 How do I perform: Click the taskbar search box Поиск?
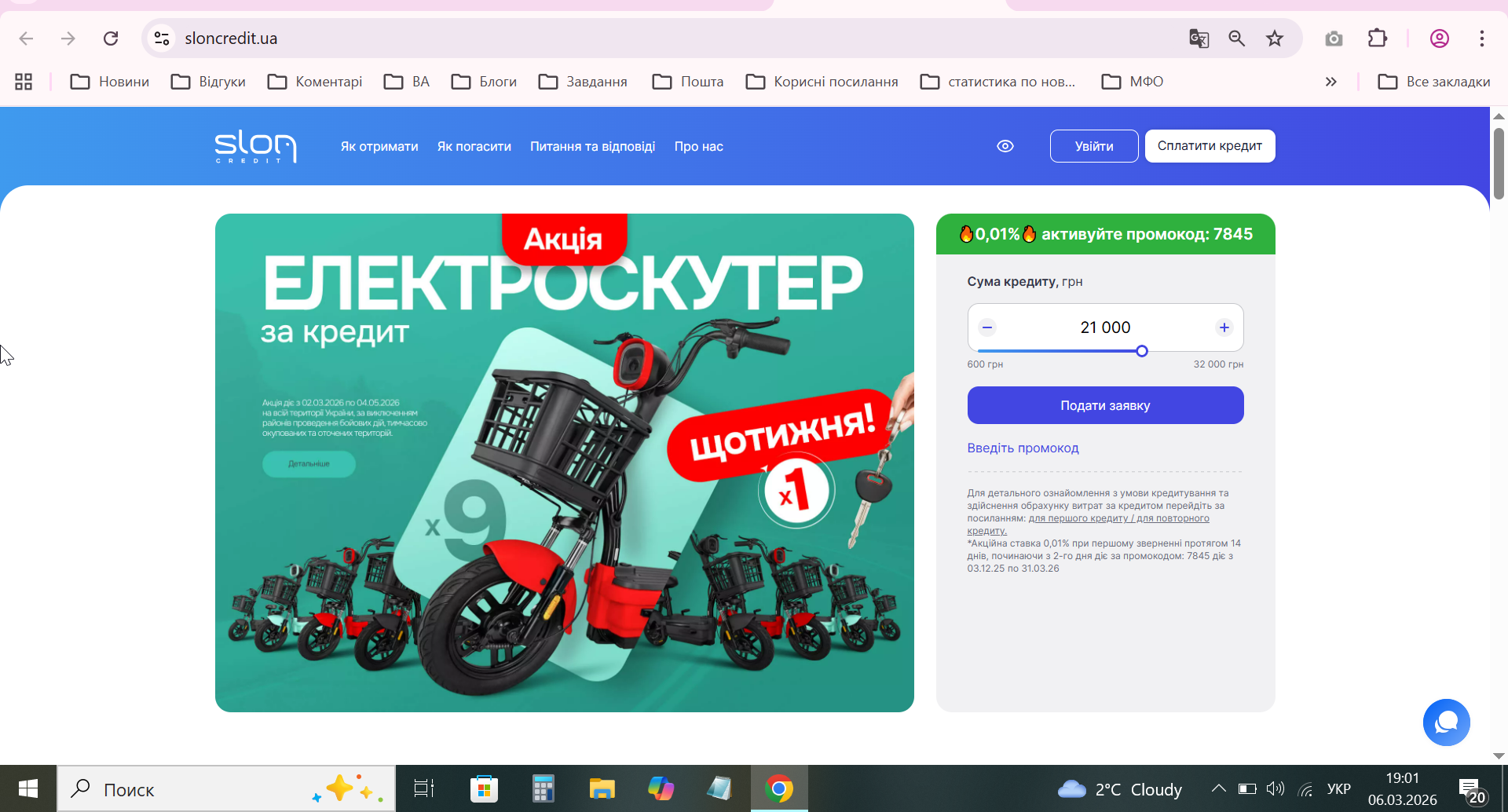coord(226,788)
